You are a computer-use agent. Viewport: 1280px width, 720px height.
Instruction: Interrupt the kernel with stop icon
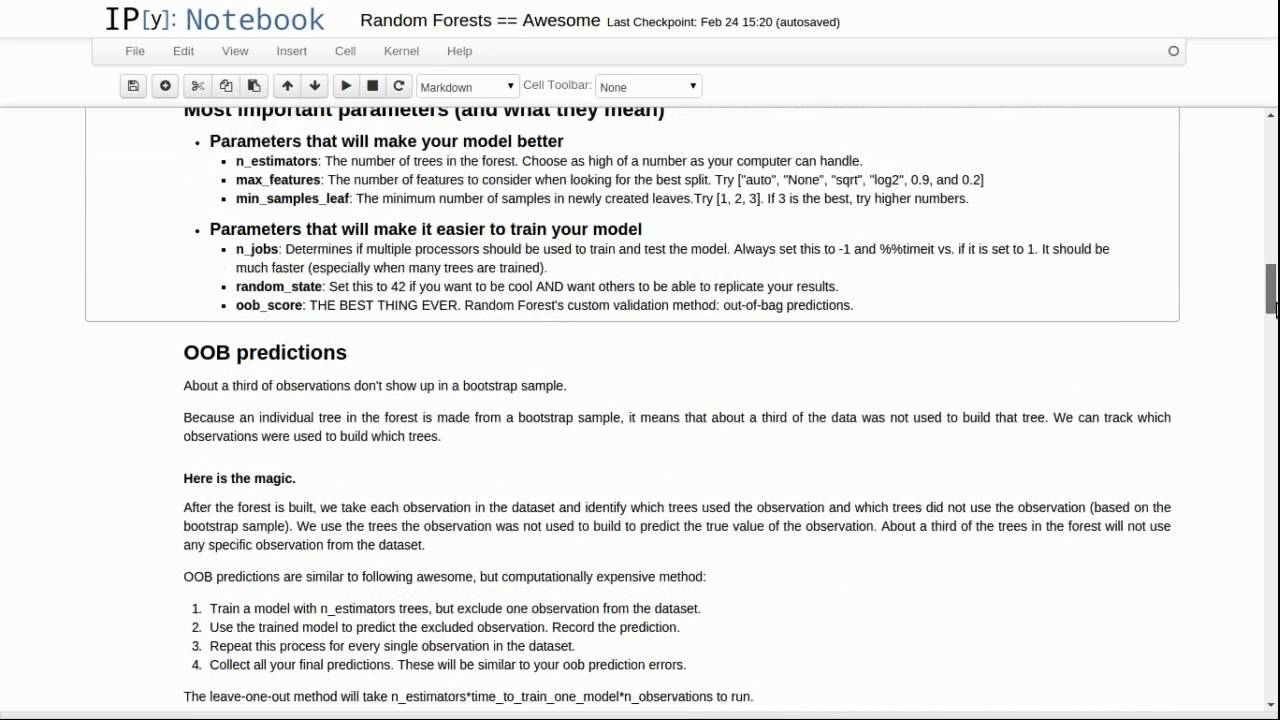tap(373, 86)
